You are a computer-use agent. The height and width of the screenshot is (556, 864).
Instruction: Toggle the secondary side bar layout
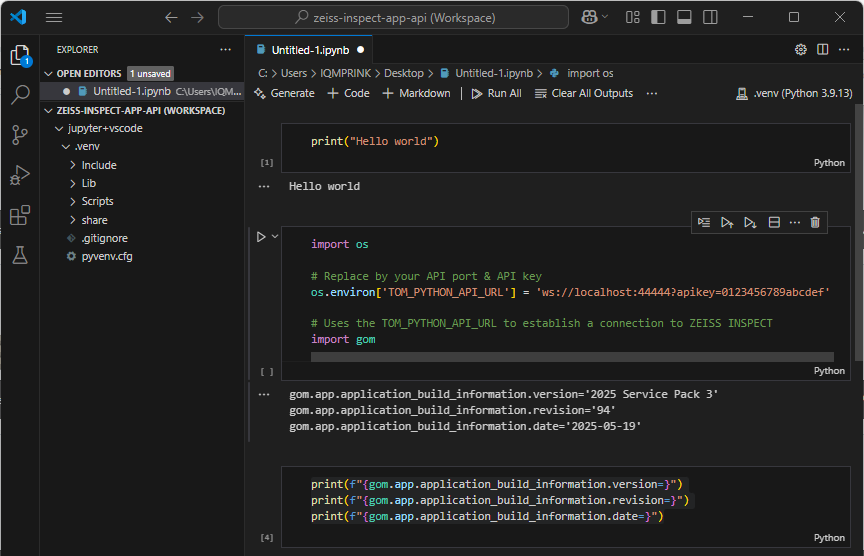coord(710,17)
